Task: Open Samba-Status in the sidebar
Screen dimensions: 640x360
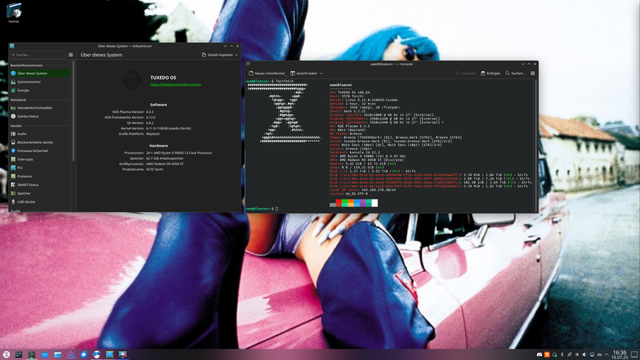Action: 40,117
